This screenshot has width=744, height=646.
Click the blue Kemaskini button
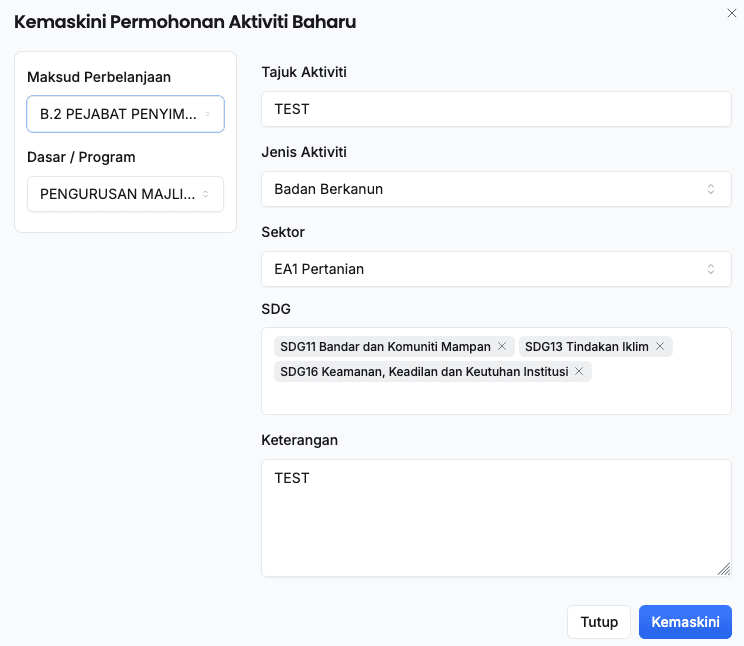(x=685, y=622)
